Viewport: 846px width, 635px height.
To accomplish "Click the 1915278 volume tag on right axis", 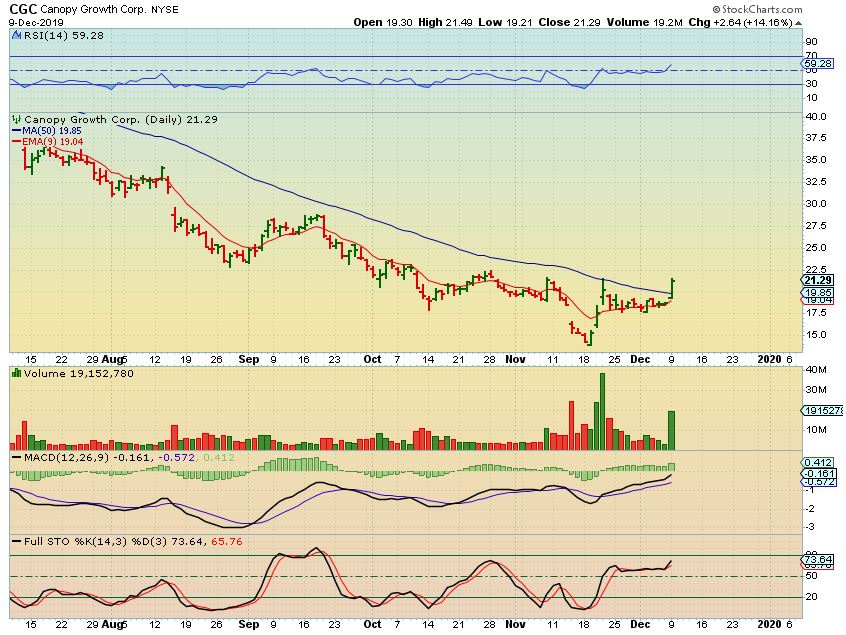I will [x=822, y=411].
